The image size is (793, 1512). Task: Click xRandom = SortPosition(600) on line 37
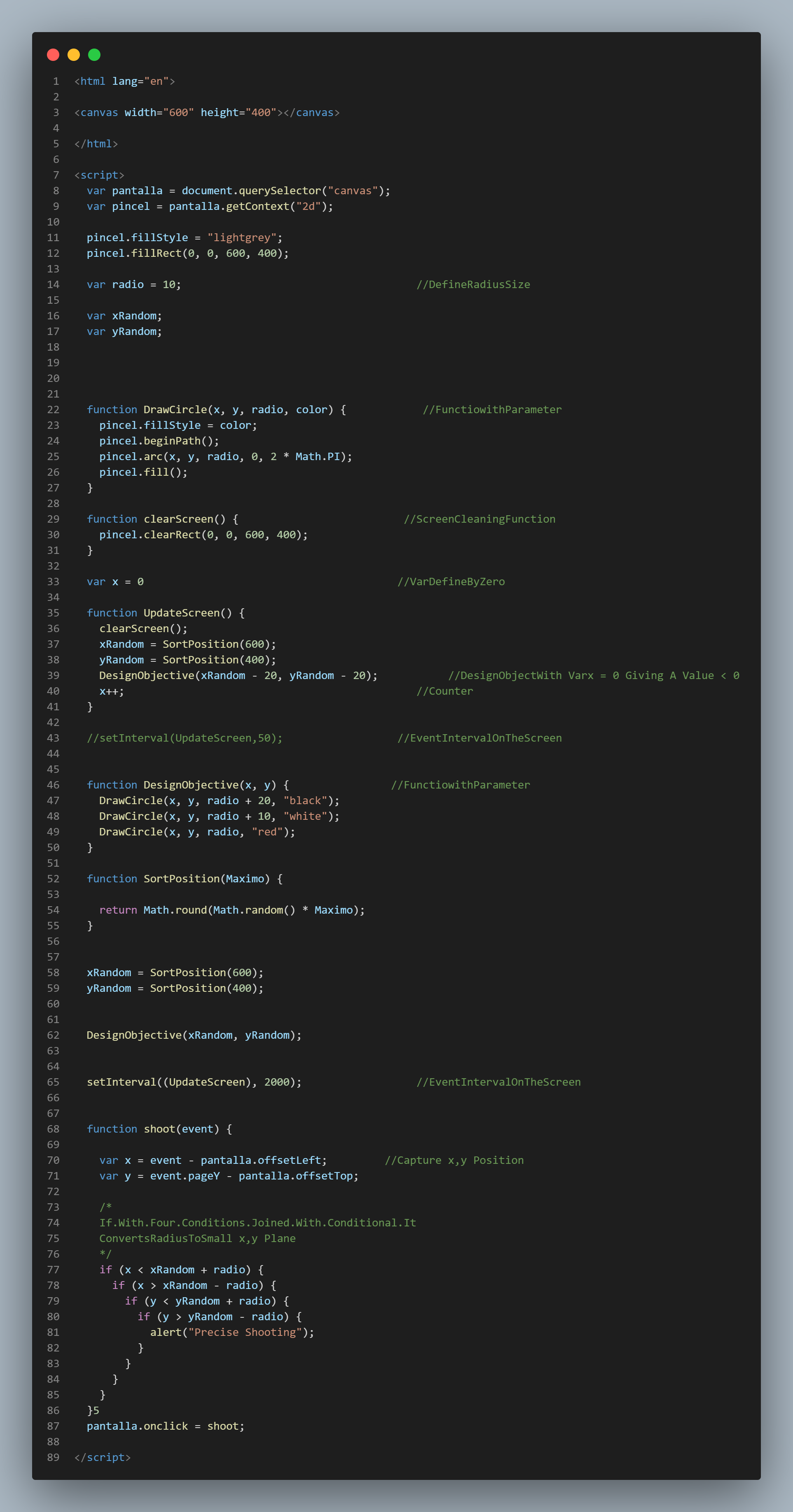(x=187, y=644)
